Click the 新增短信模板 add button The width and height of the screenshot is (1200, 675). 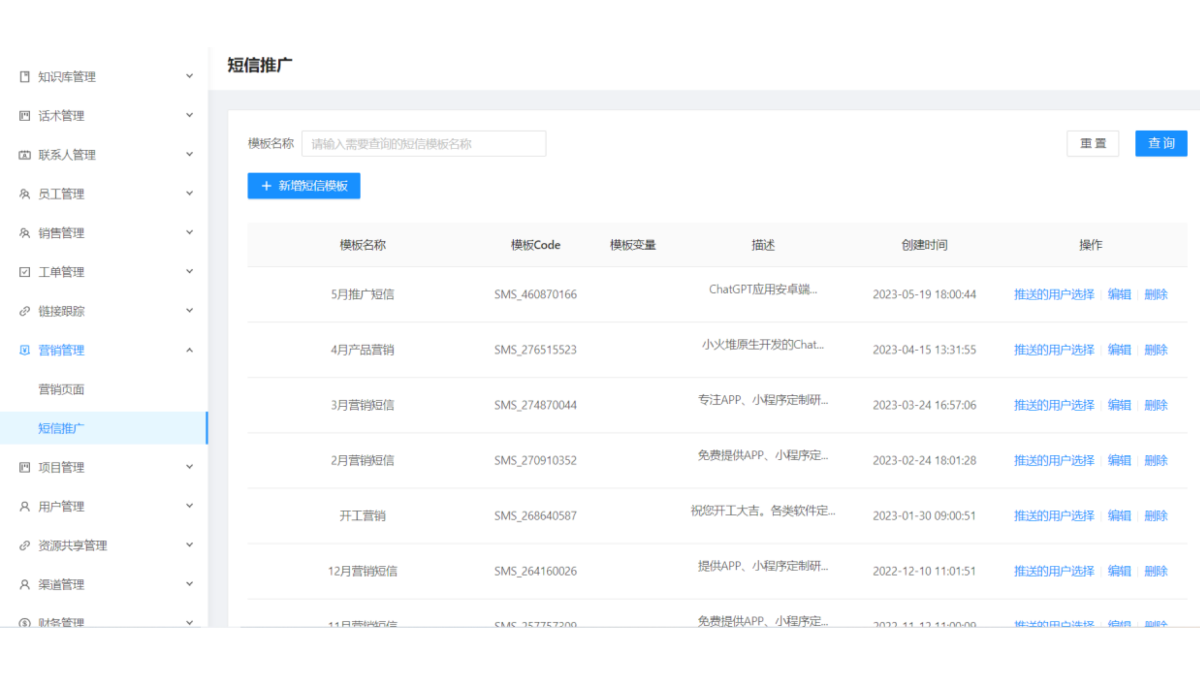coord(303,186)
